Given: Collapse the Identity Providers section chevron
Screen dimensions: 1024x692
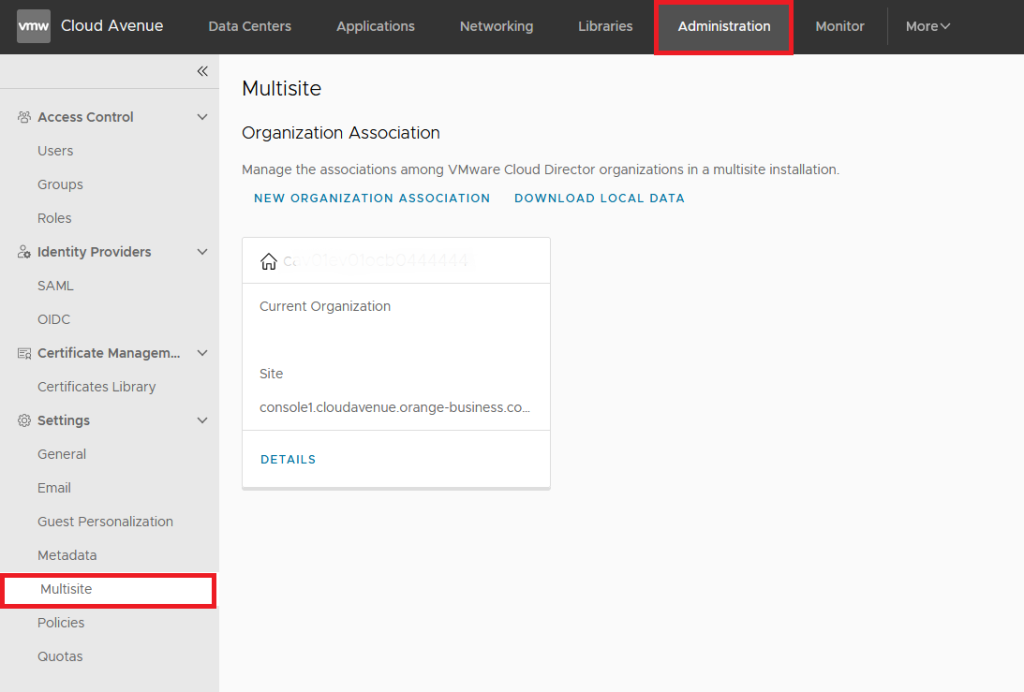Looking at the screenshot, I should coord(202,252).
